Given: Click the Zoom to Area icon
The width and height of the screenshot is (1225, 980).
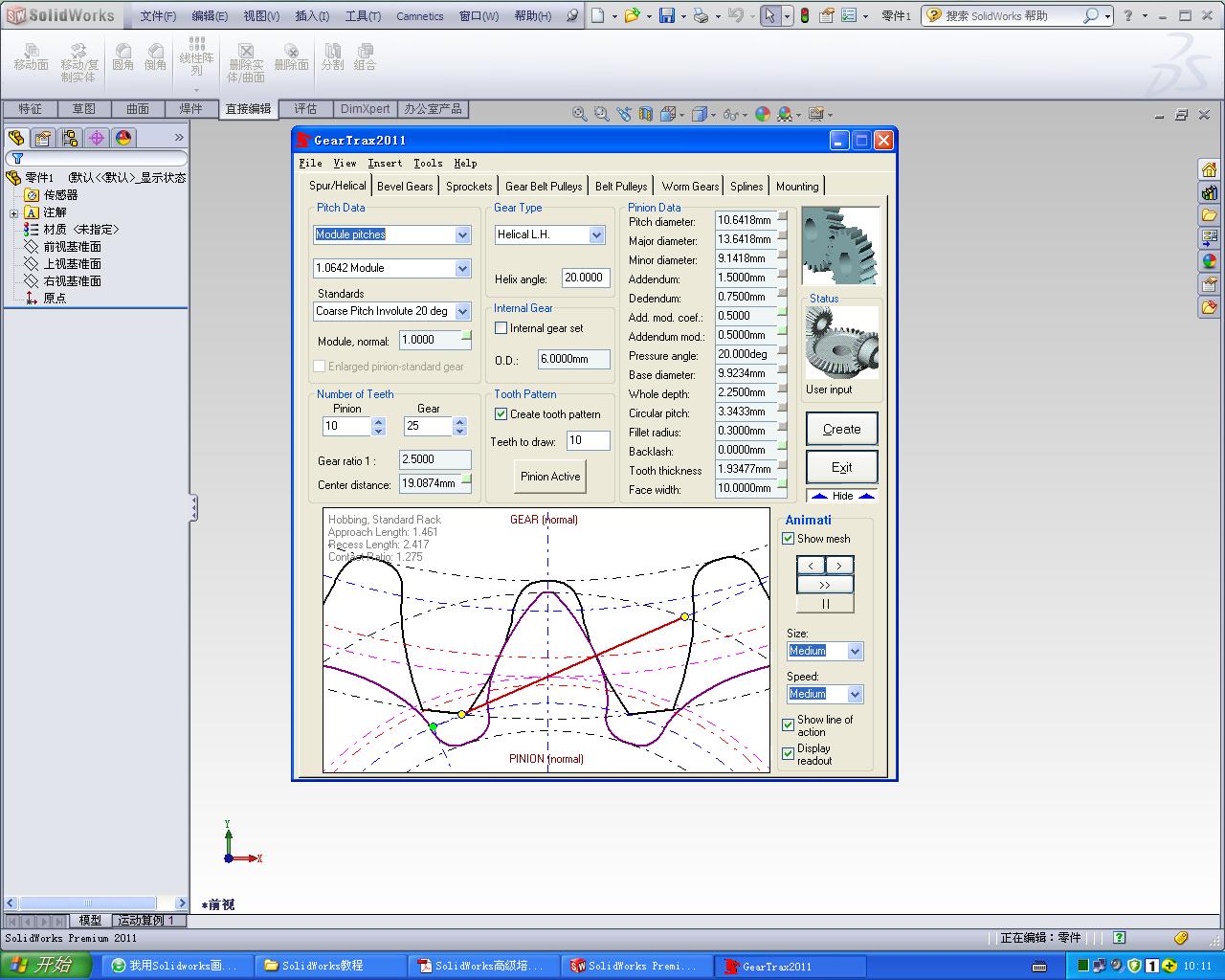Looking at the screenshot, I should tap(601, 114).
